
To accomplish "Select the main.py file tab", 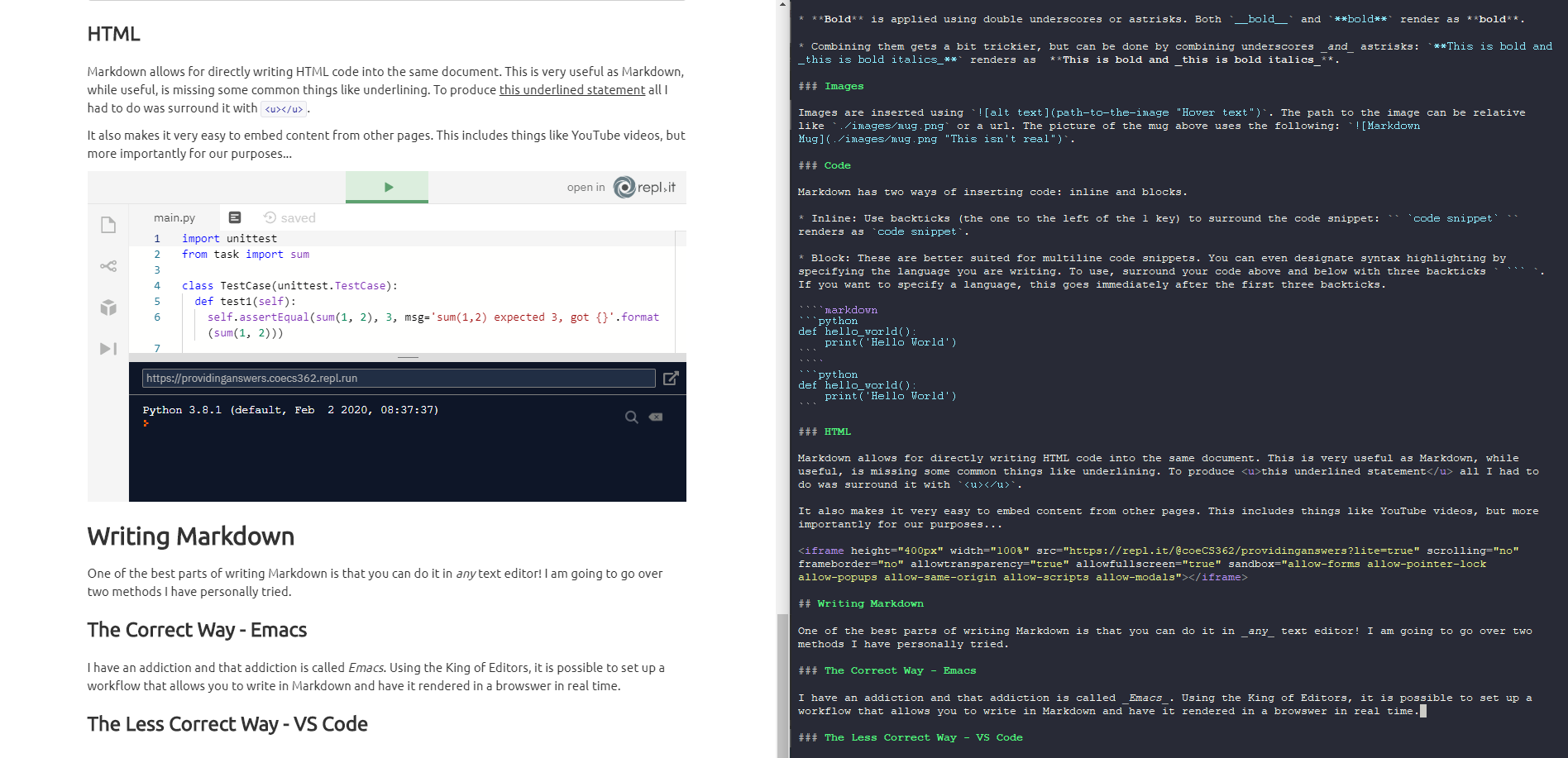I will click(x=174, y=217).
